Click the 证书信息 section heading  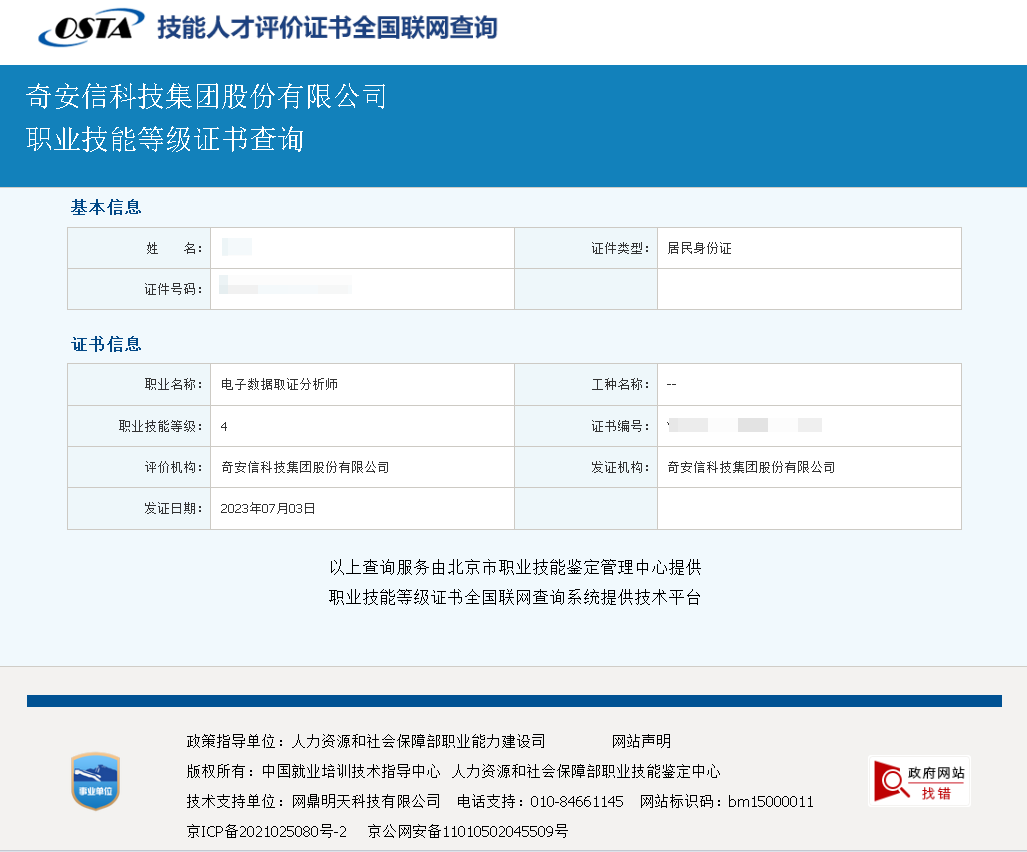coord(106,344)
